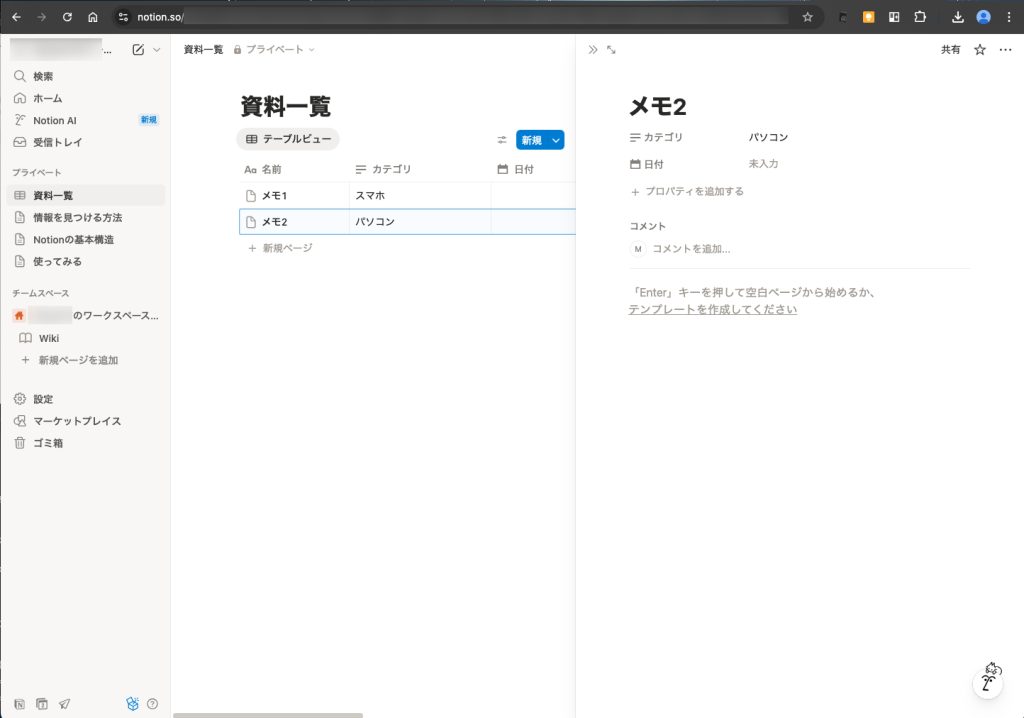1024x718 pixels.
Task: Open ゴミ箱 trash
Action: (x=86, y=443)
